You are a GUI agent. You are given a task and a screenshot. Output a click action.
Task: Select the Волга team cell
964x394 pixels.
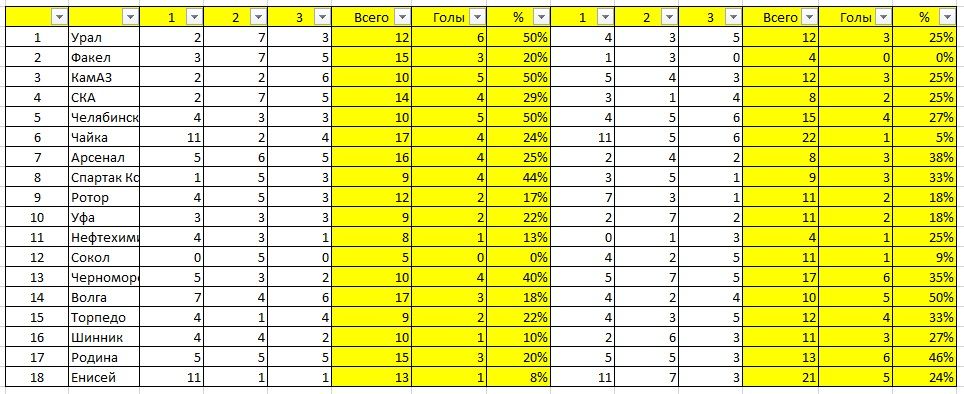[104, 297]
